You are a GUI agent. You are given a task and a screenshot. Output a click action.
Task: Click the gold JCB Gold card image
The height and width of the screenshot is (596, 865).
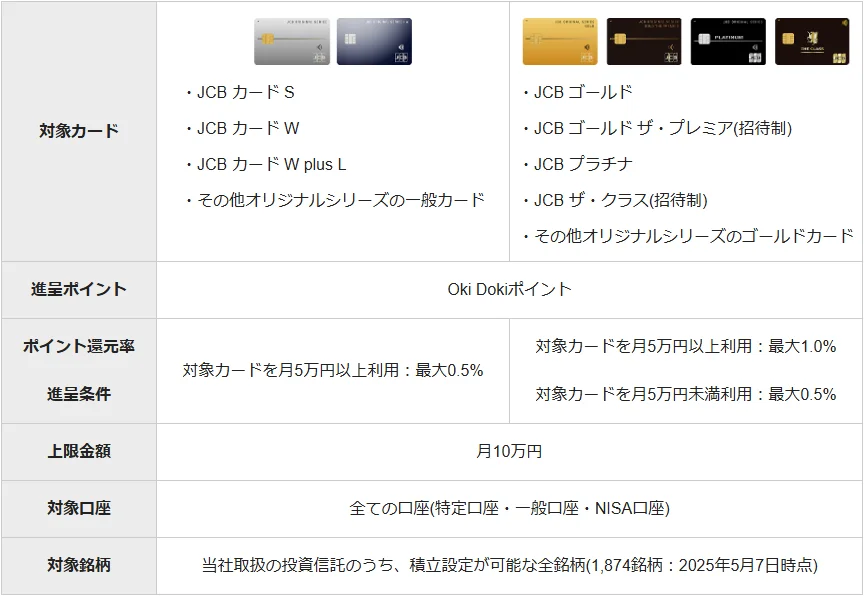pos(560,41)
